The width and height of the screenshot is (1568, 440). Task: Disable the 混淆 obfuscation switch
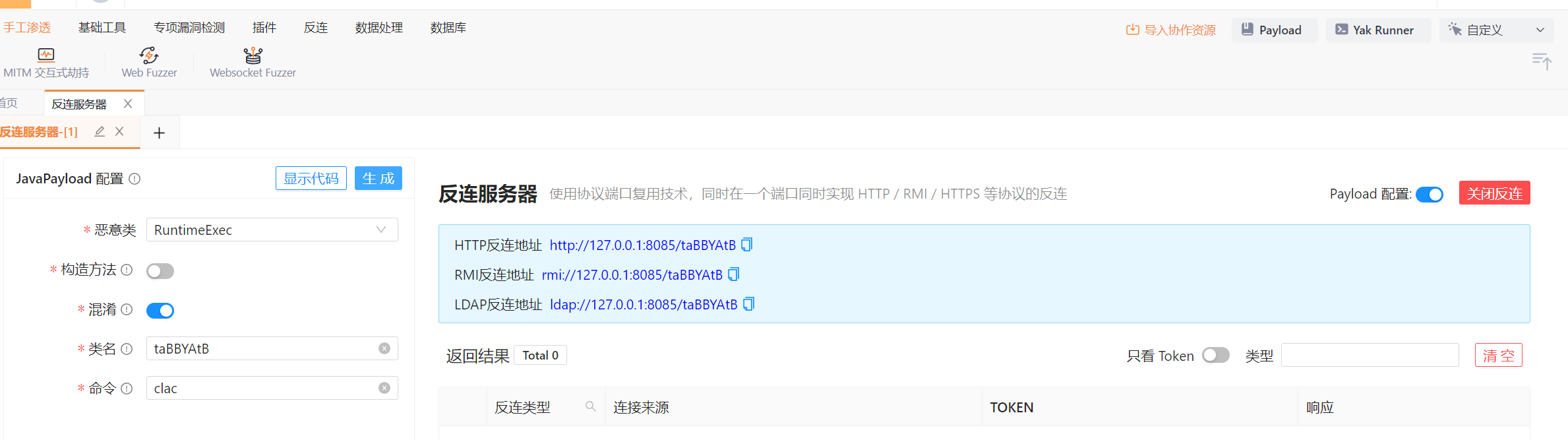(x=160, y=311)
